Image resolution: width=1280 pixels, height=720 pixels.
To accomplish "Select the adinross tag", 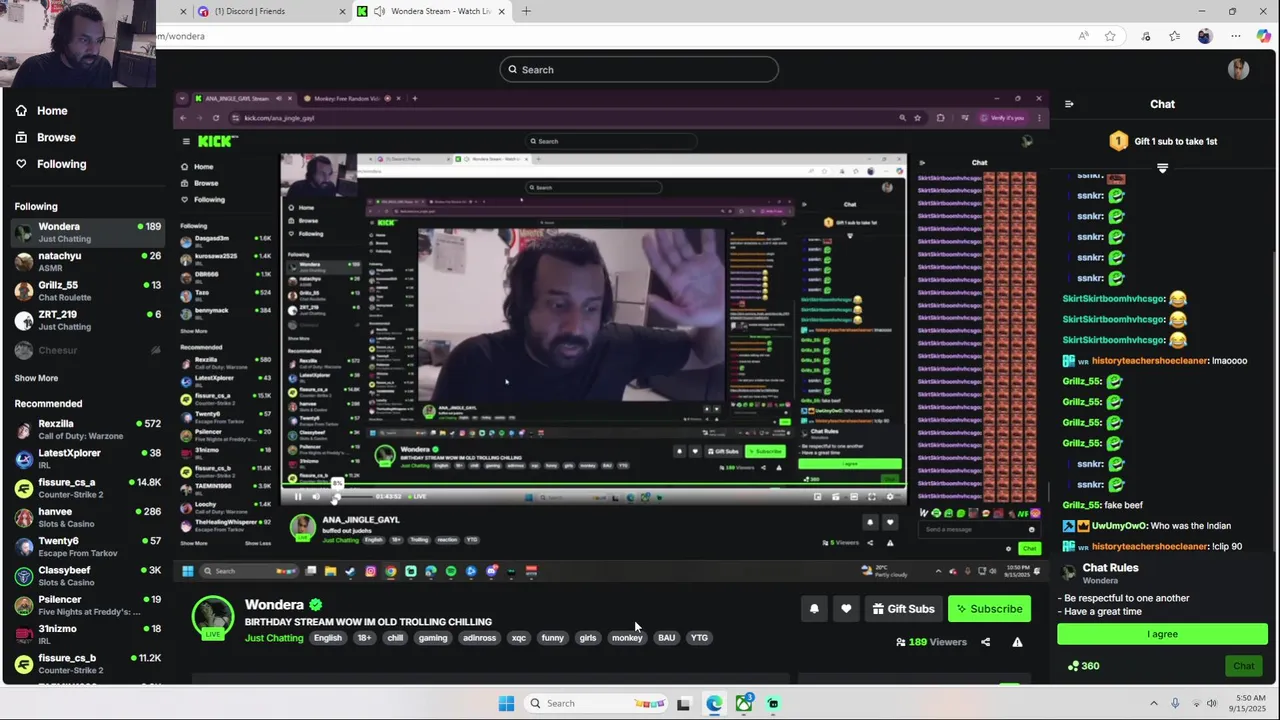I will 479,638.
